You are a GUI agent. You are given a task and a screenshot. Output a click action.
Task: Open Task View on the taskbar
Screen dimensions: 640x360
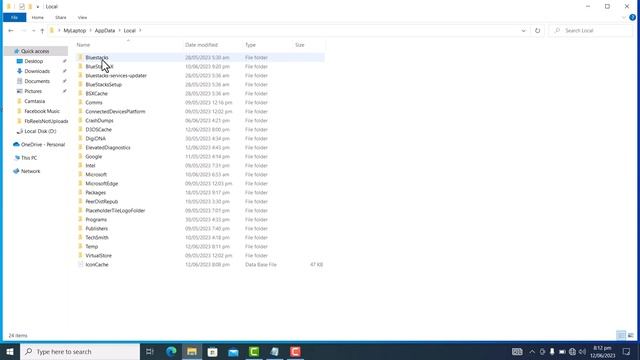pos(150,351)
